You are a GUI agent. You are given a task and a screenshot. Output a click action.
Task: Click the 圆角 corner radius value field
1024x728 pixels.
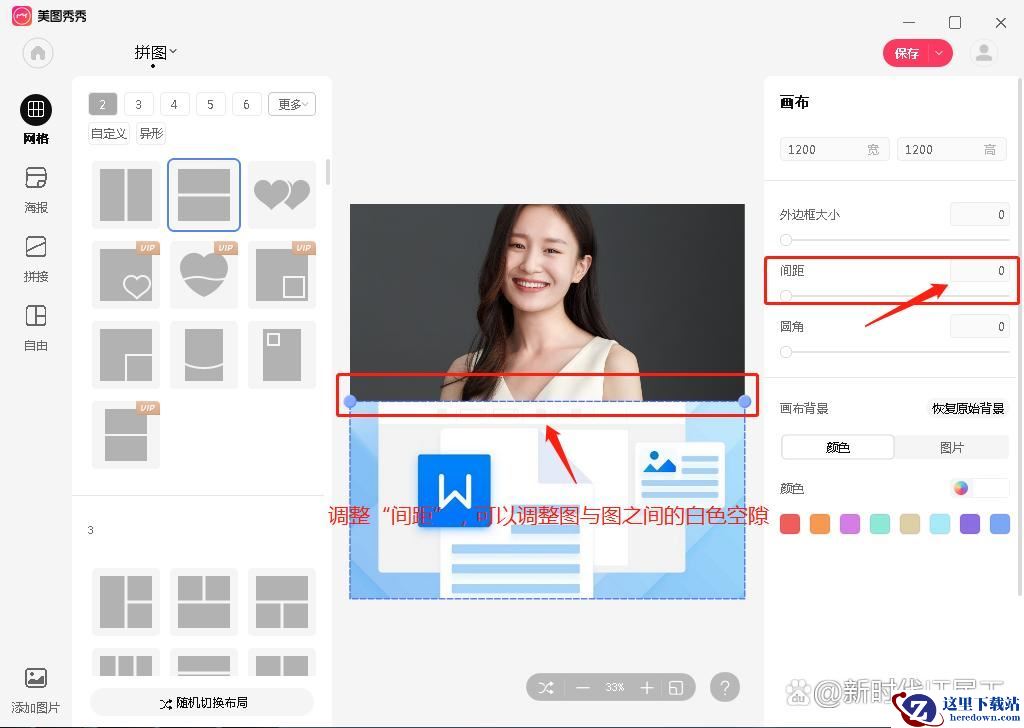[x=980, y=326]
